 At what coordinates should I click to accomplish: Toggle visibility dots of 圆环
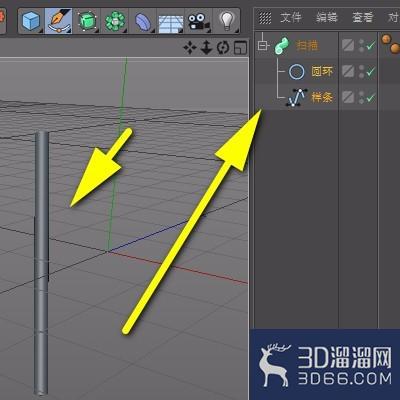coord(361,72)
